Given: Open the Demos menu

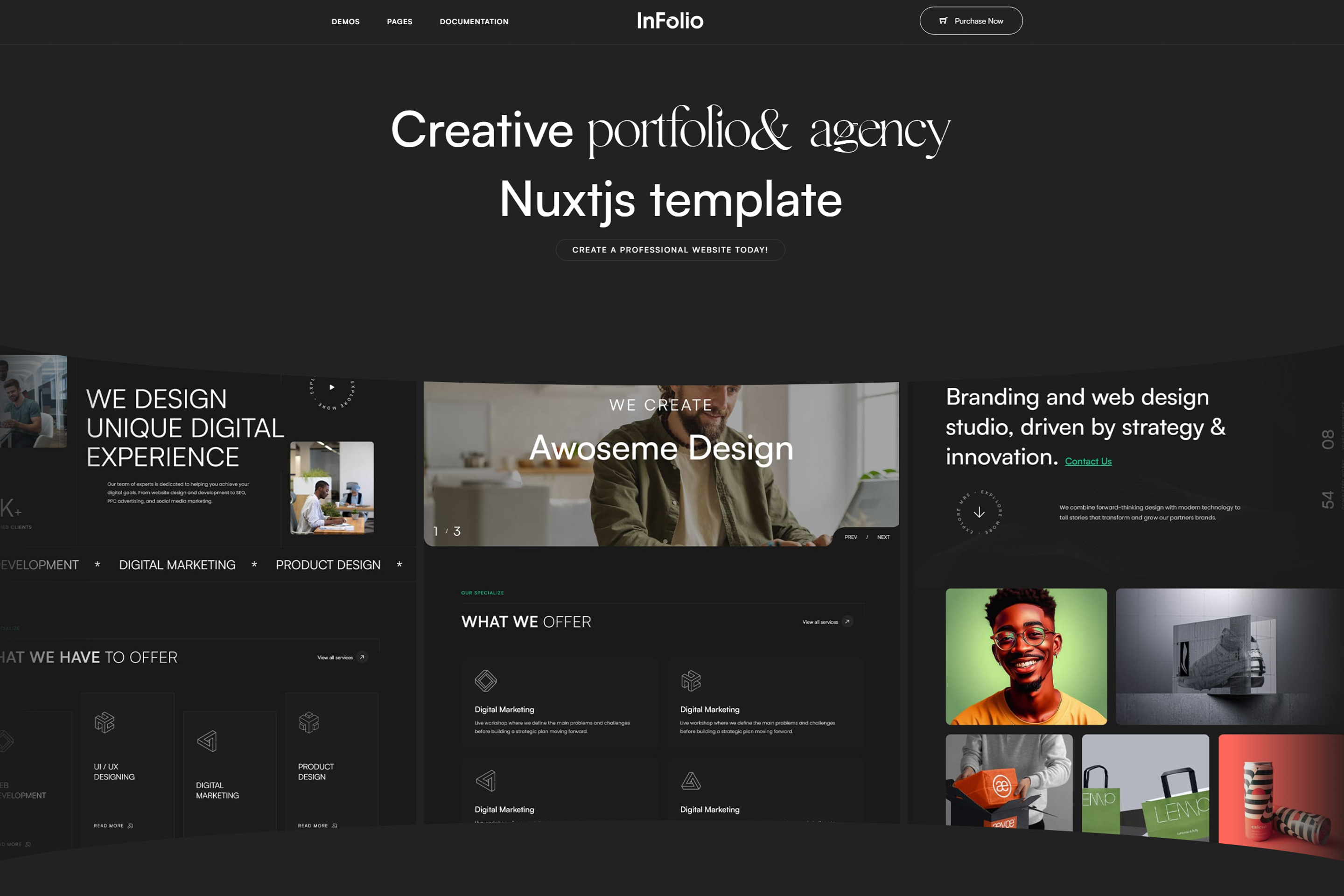Looking at the screenshot, I should point(345,22).
